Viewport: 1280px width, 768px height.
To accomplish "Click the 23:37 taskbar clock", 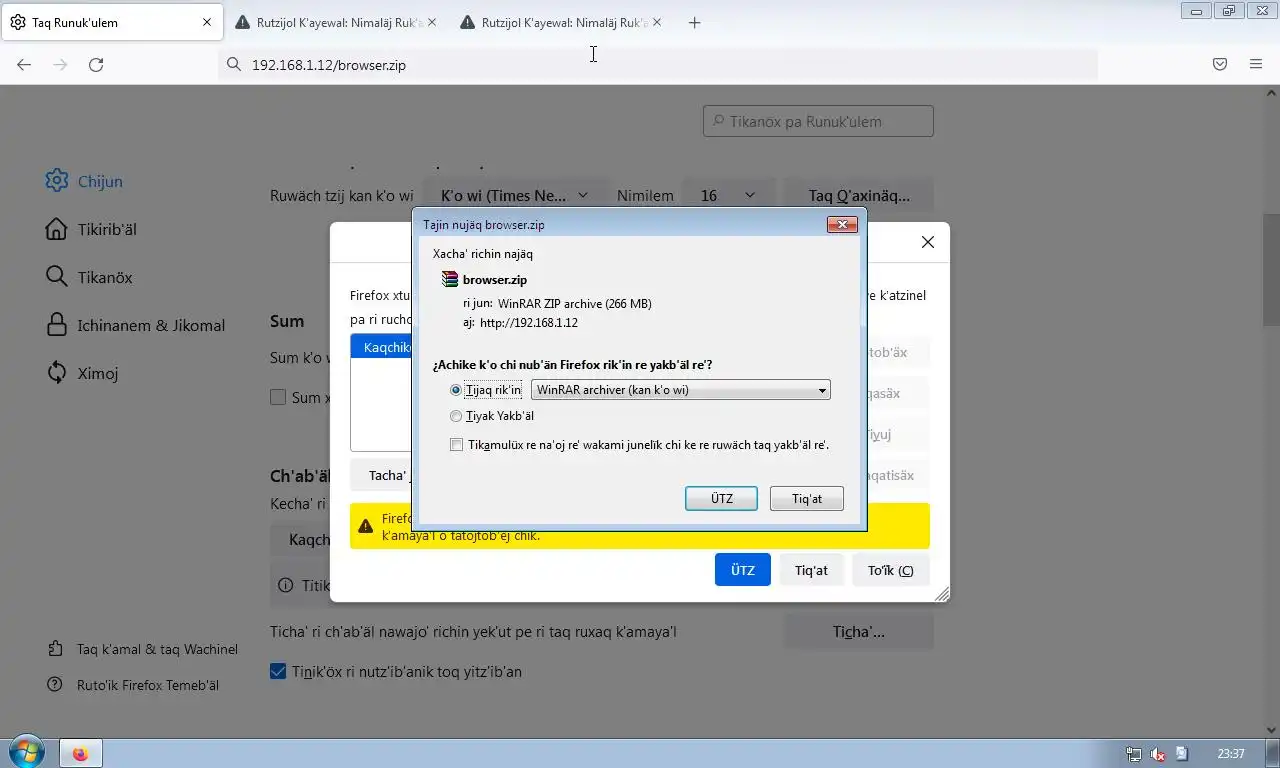I will click(1231, 754).
